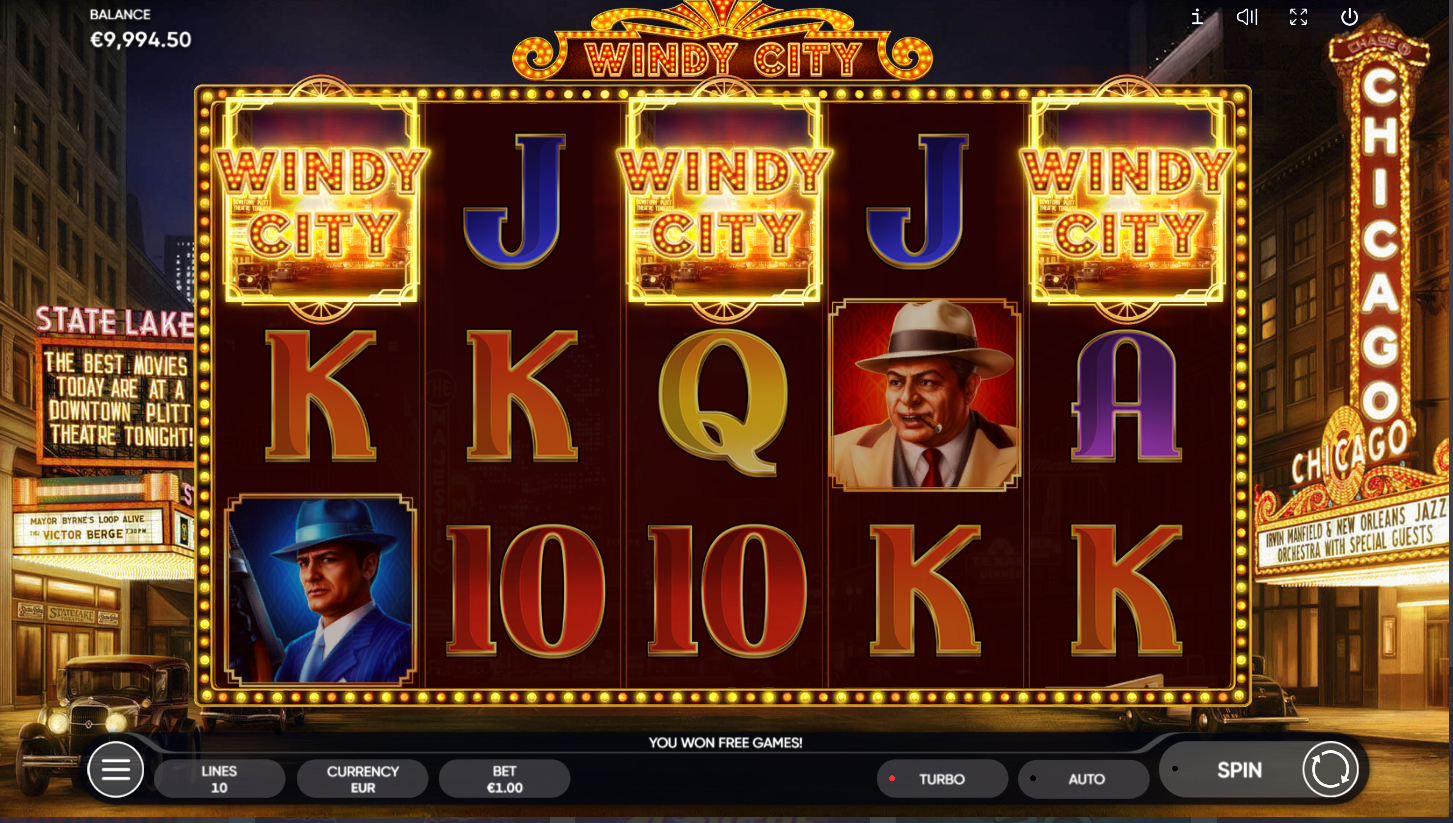Screen dimensions: 1453x823
Task: Click the balance amount €9,994.50
Action: [141, 40]
